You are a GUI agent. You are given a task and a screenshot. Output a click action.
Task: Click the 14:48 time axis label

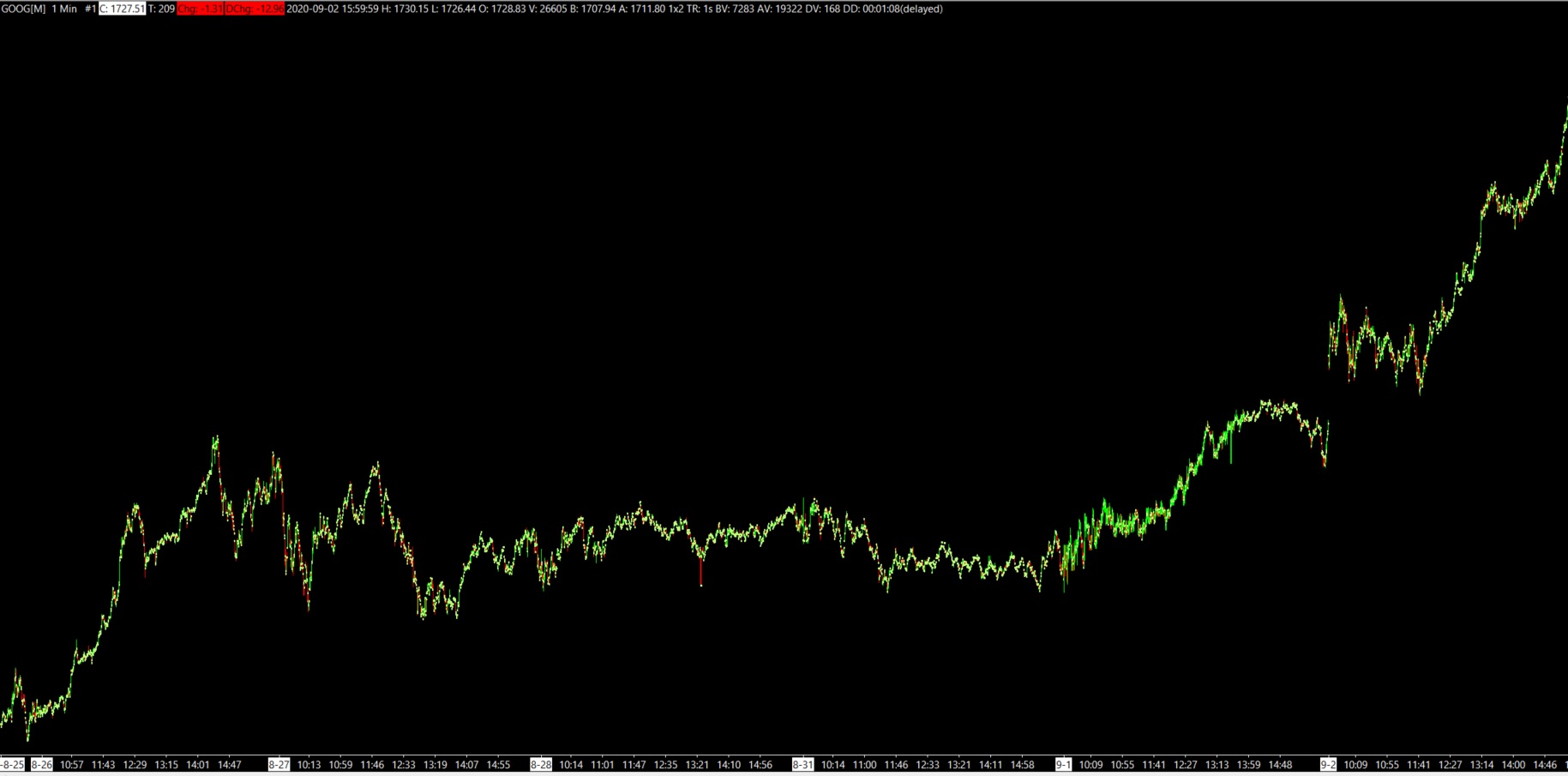coord(1281,765)
